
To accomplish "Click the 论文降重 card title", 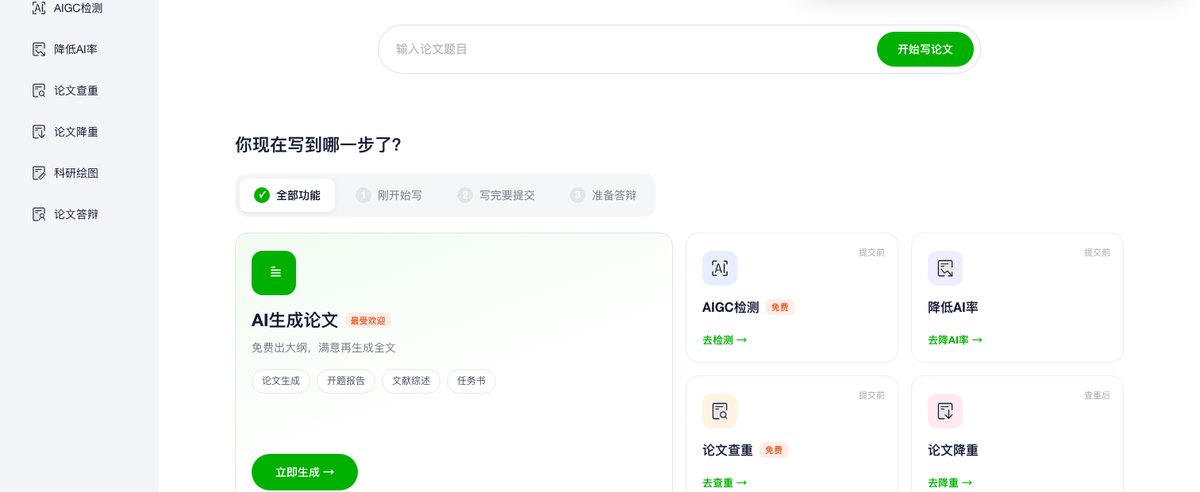I will (953, 450).
